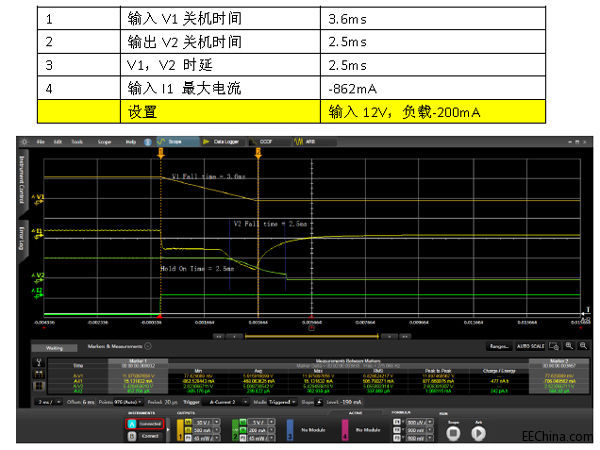Click the V2 trace label handle
Viewport: 600px width, 450px height.
[x=38, y=277]
